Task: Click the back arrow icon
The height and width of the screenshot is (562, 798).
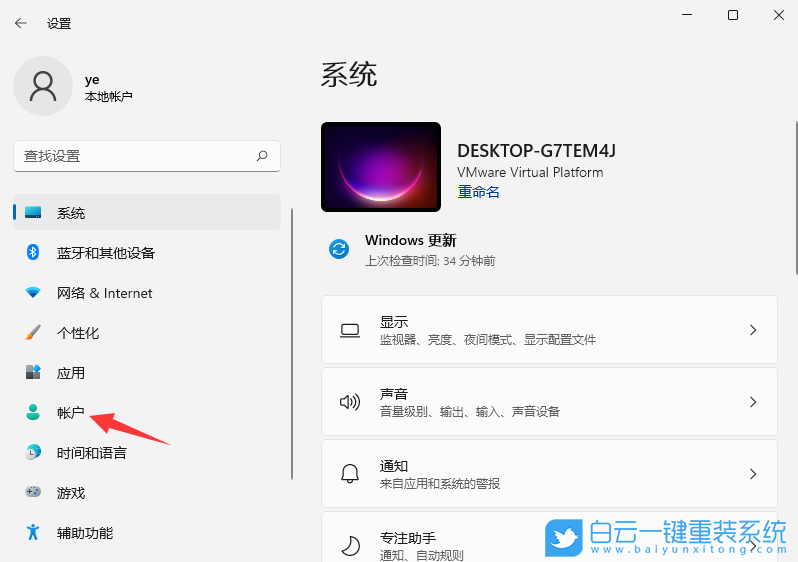Action: (x=21, y=23)
